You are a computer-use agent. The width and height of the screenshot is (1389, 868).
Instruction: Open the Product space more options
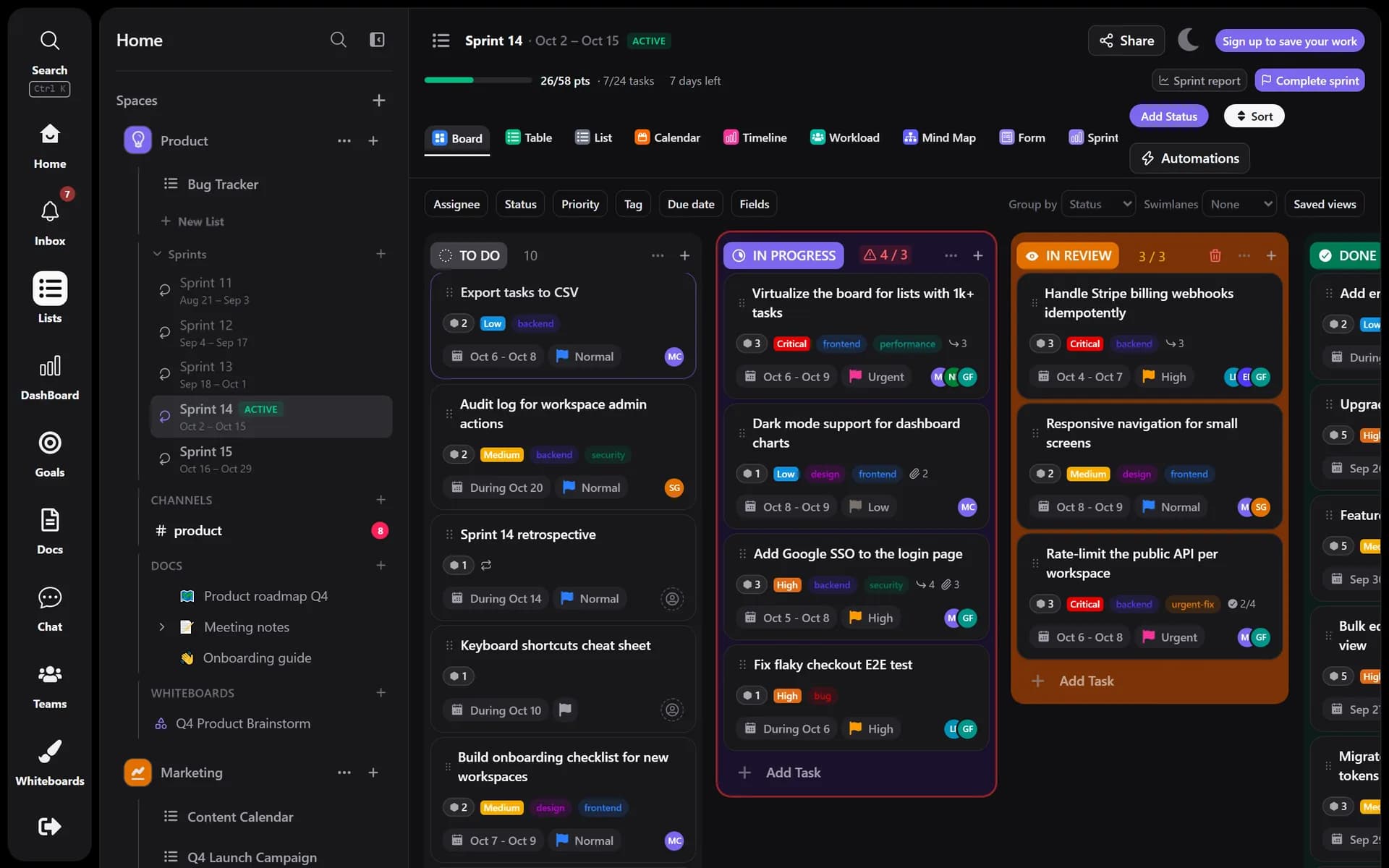coord(344,141)
